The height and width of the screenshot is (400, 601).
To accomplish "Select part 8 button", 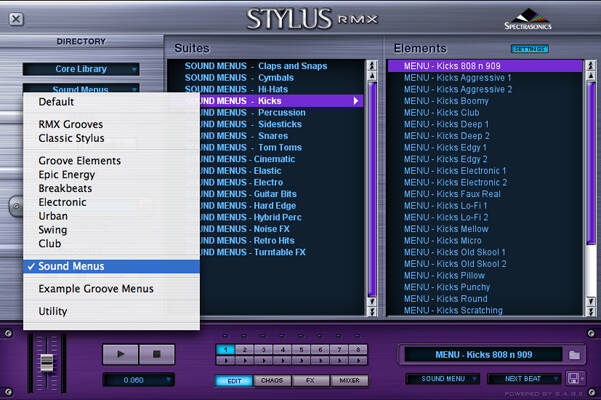I will click(x=358, y=349).
